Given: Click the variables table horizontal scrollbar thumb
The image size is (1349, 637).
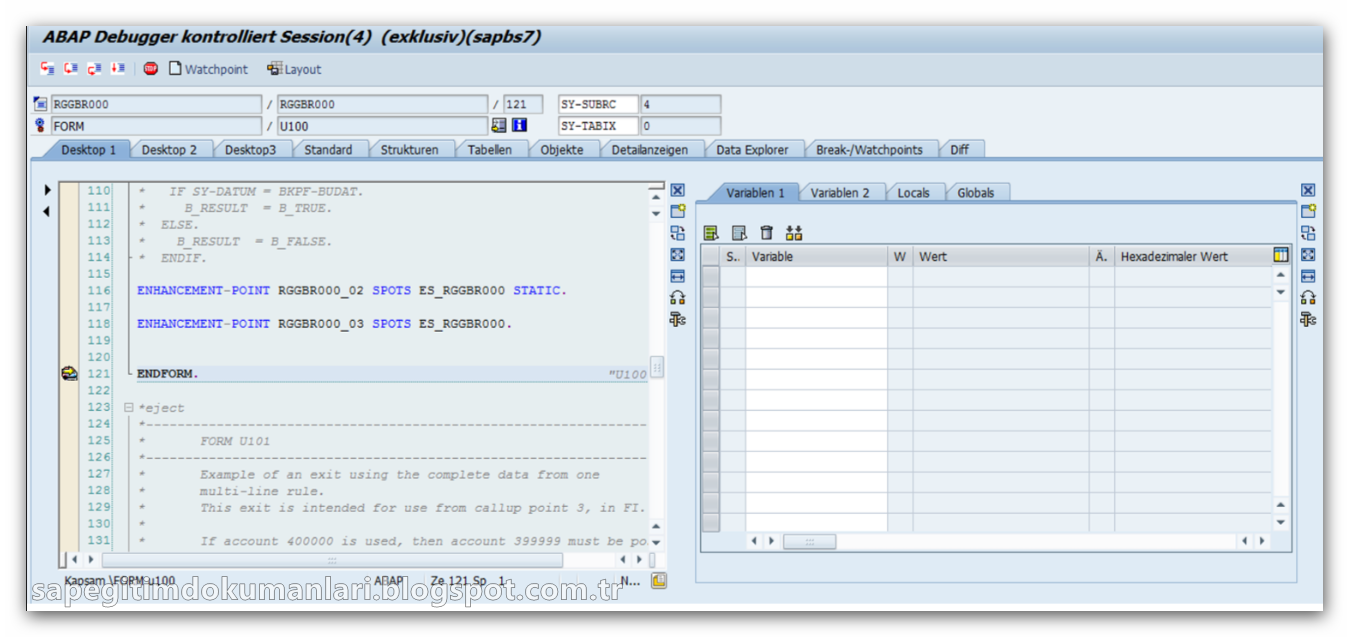Looking at the screenshot, I should point(809,541).
